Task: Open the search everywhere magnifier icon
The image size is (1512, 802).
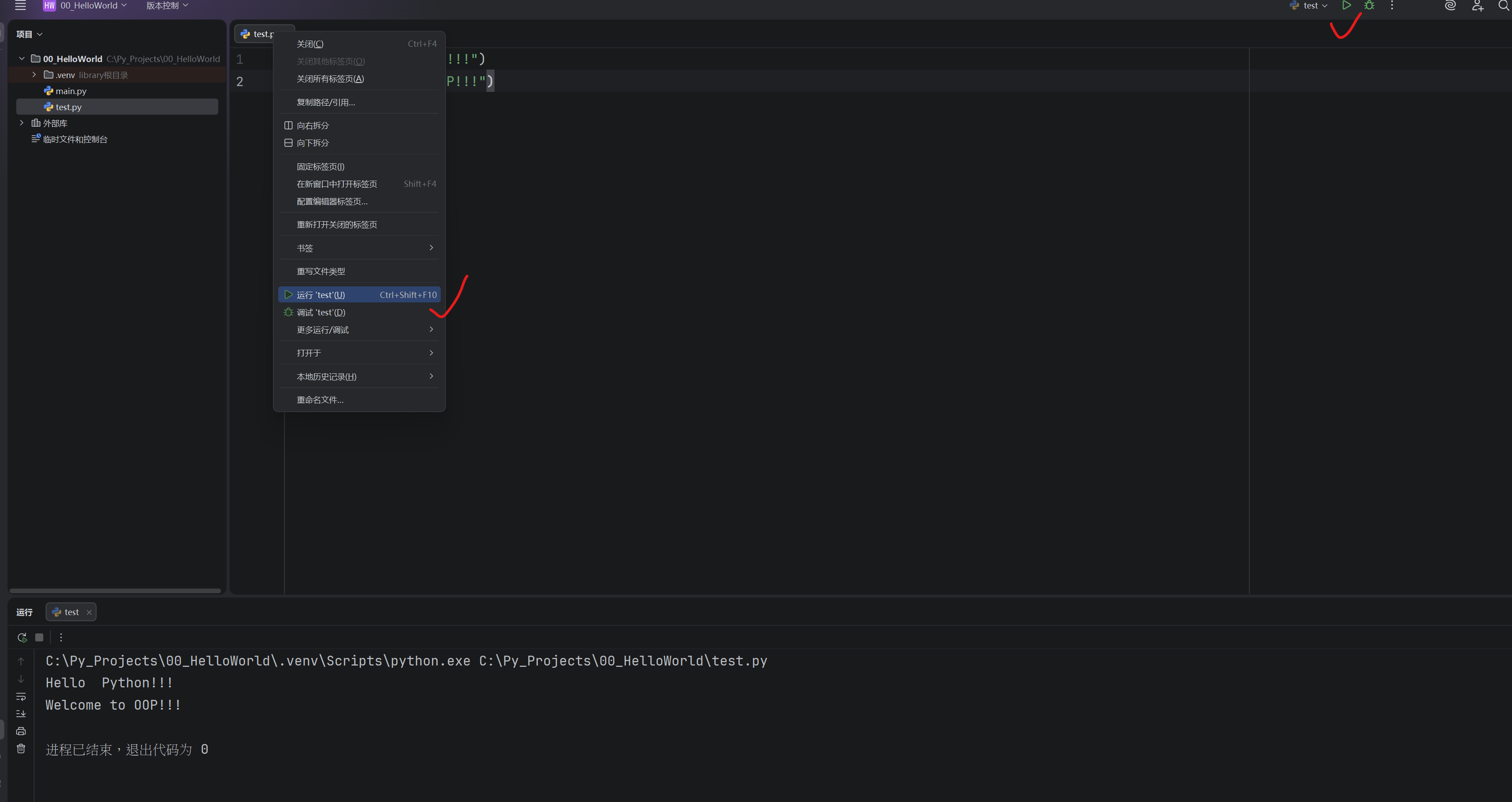Action: [1503, 5]
